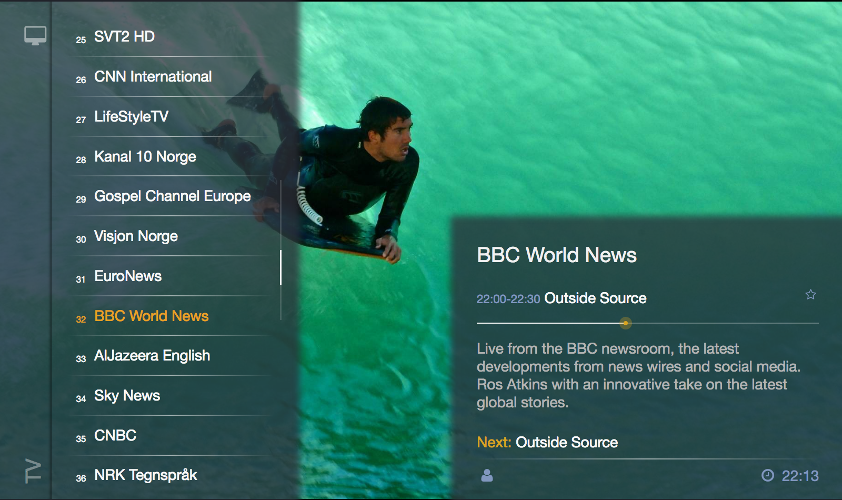Click Next: Outside Source upcoming programme
This screenshot has width=842, height=500.
click(547, 442)
